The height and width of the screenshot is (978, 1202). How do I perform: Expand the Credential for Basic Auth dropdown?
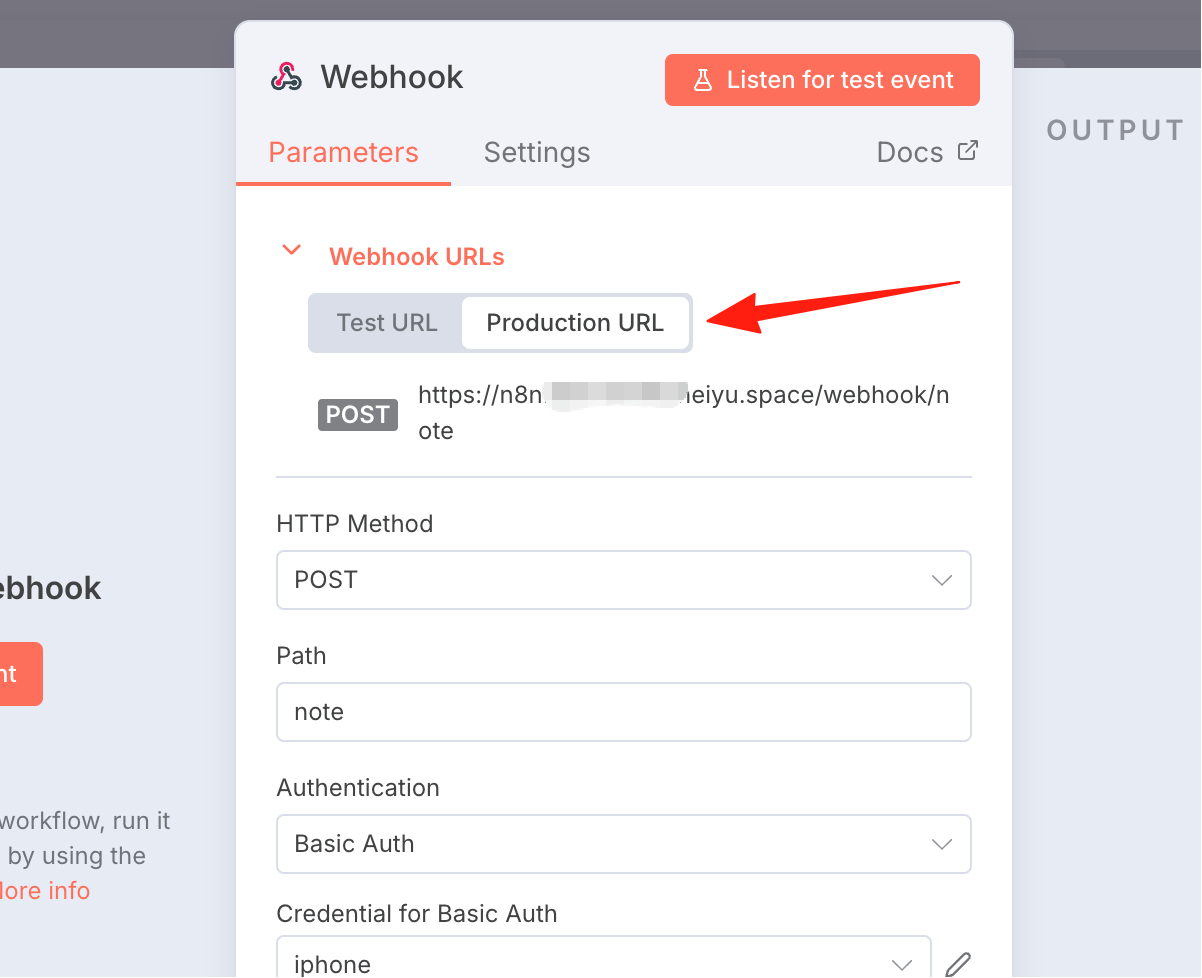pyautogui.click(x=604, y=958)
